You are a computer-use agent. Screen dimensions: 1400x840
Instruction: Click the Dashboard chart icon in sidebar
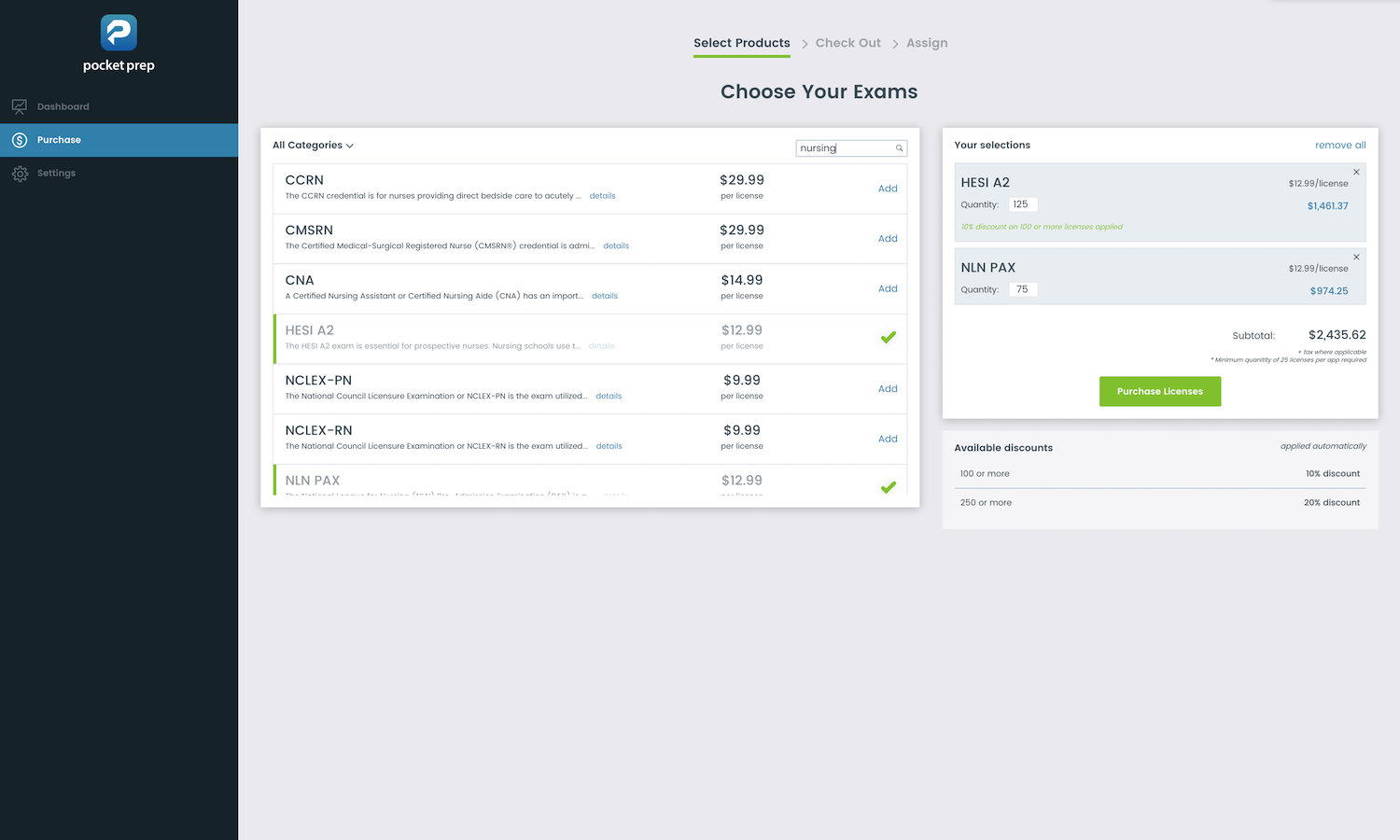click(20, 106)
